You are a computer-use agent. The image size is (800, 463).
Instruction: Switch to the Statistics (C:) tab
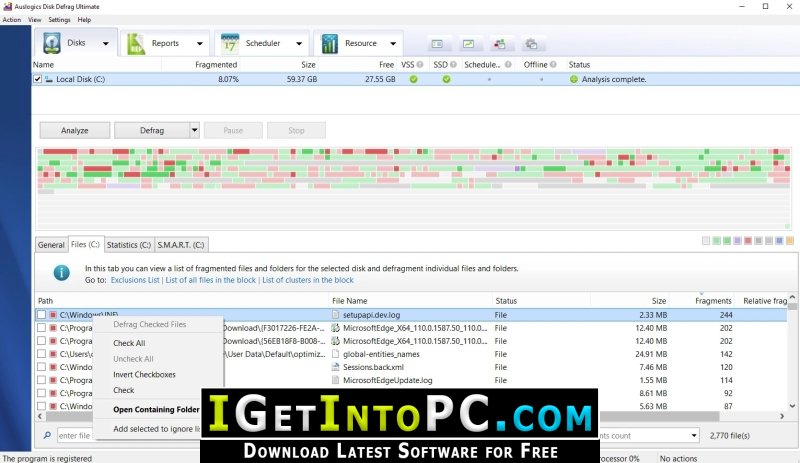pyautogui.click(x=129, y=245)
